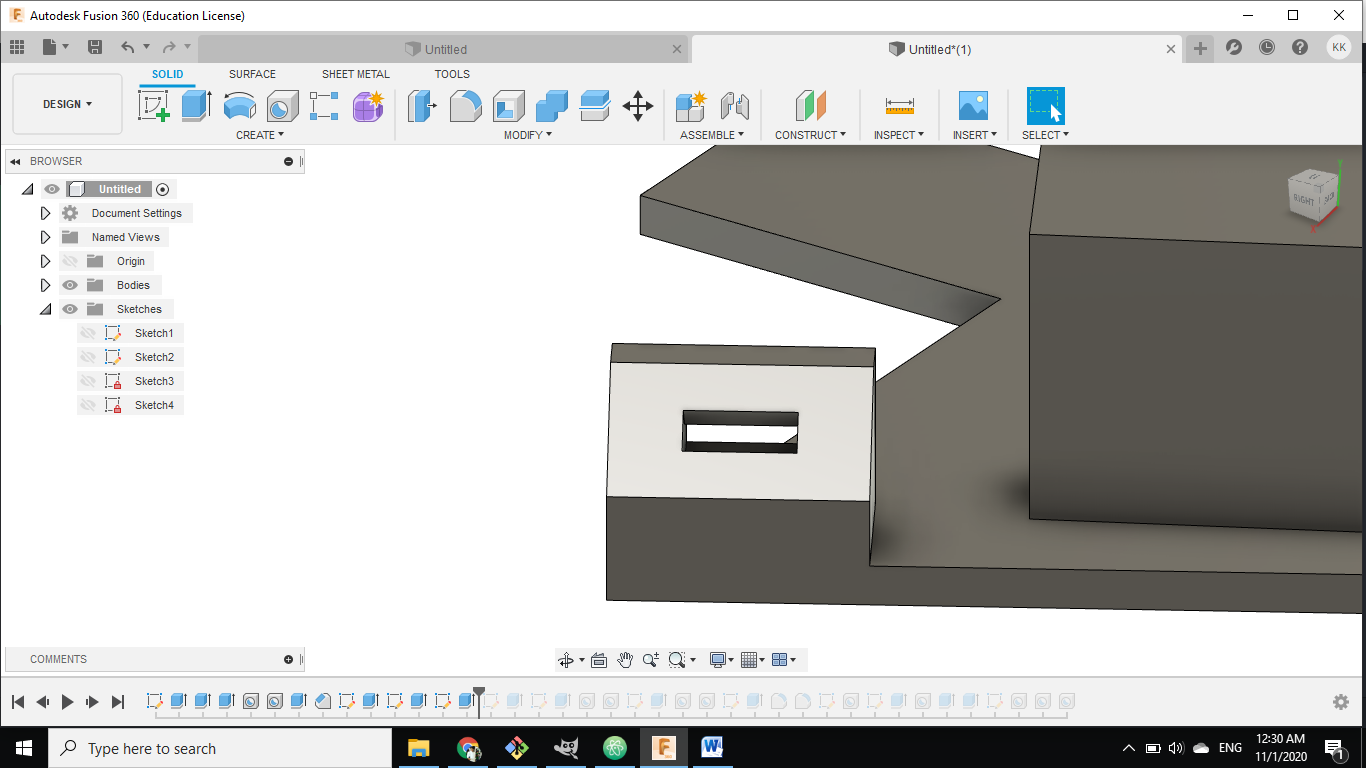Open the MODIFY dropdown menu
The height and width of the screenshot is (768, 1366).
(x=527, y=135)
